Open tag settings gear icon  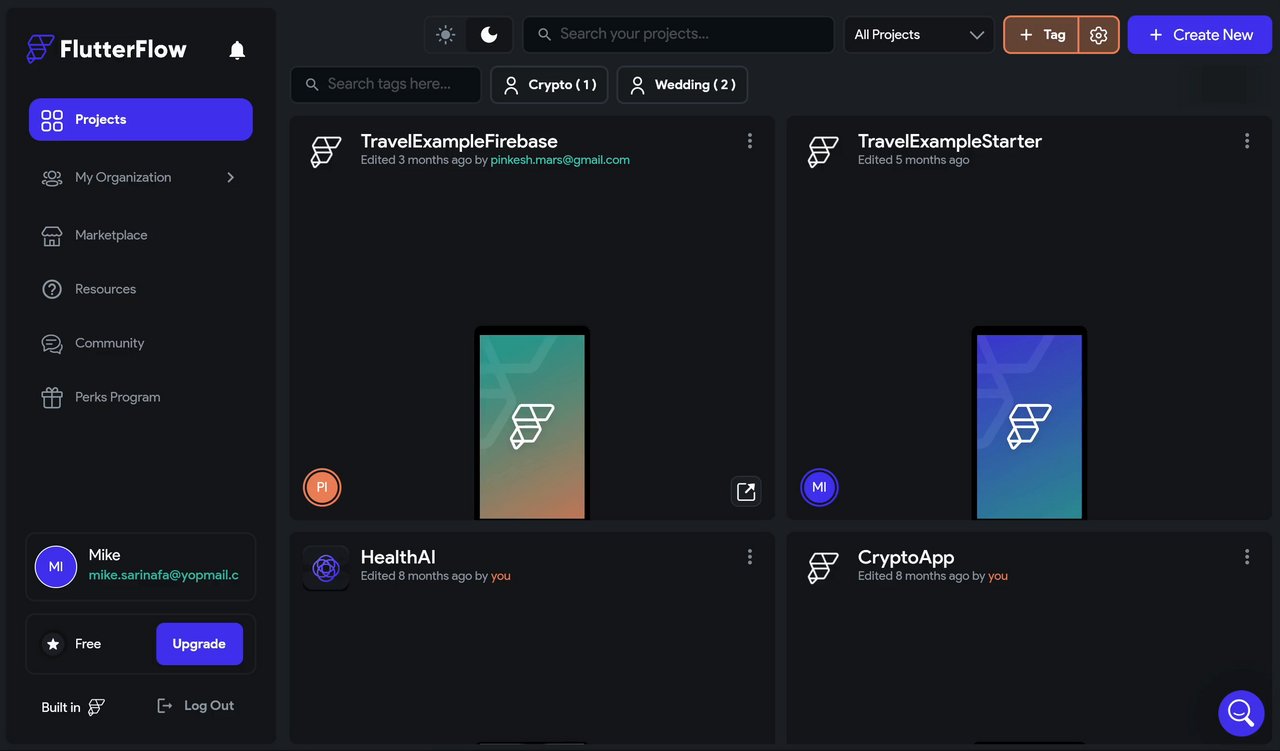(x=1099, y=35)
